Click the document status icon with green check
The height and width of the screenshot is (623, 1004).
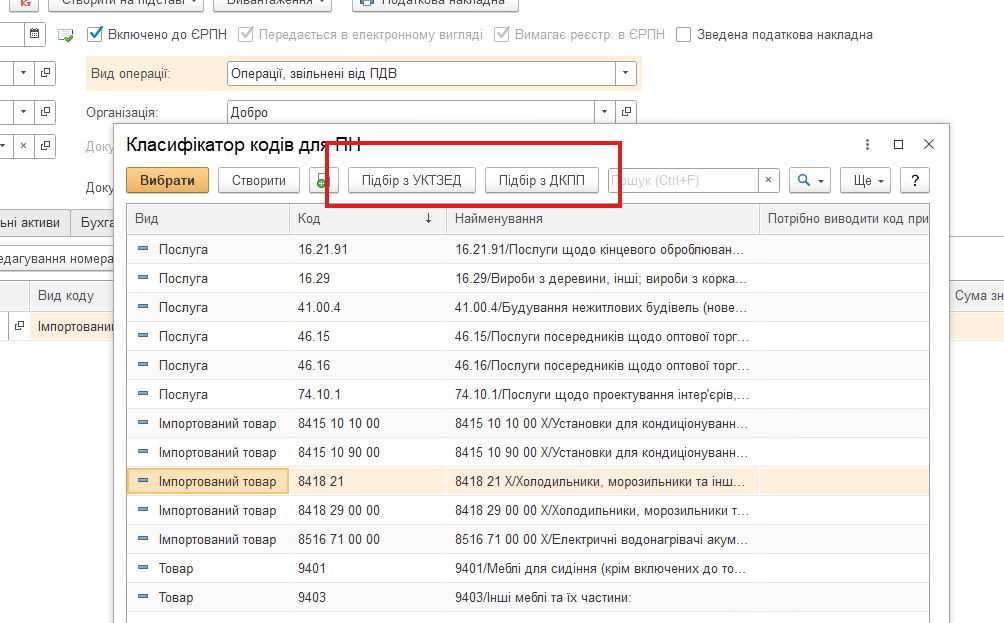66,35
